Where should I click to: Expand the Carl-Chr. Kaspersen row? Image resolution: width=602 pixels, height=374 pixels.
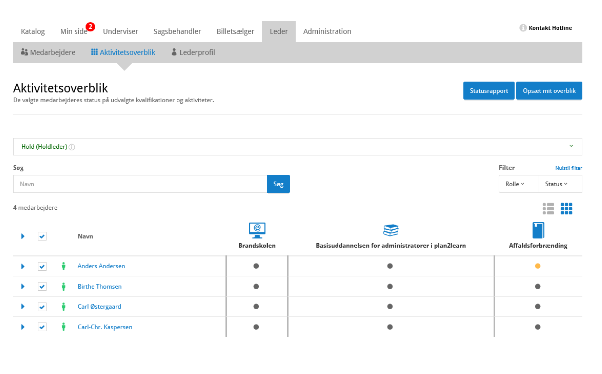point(22,327)
